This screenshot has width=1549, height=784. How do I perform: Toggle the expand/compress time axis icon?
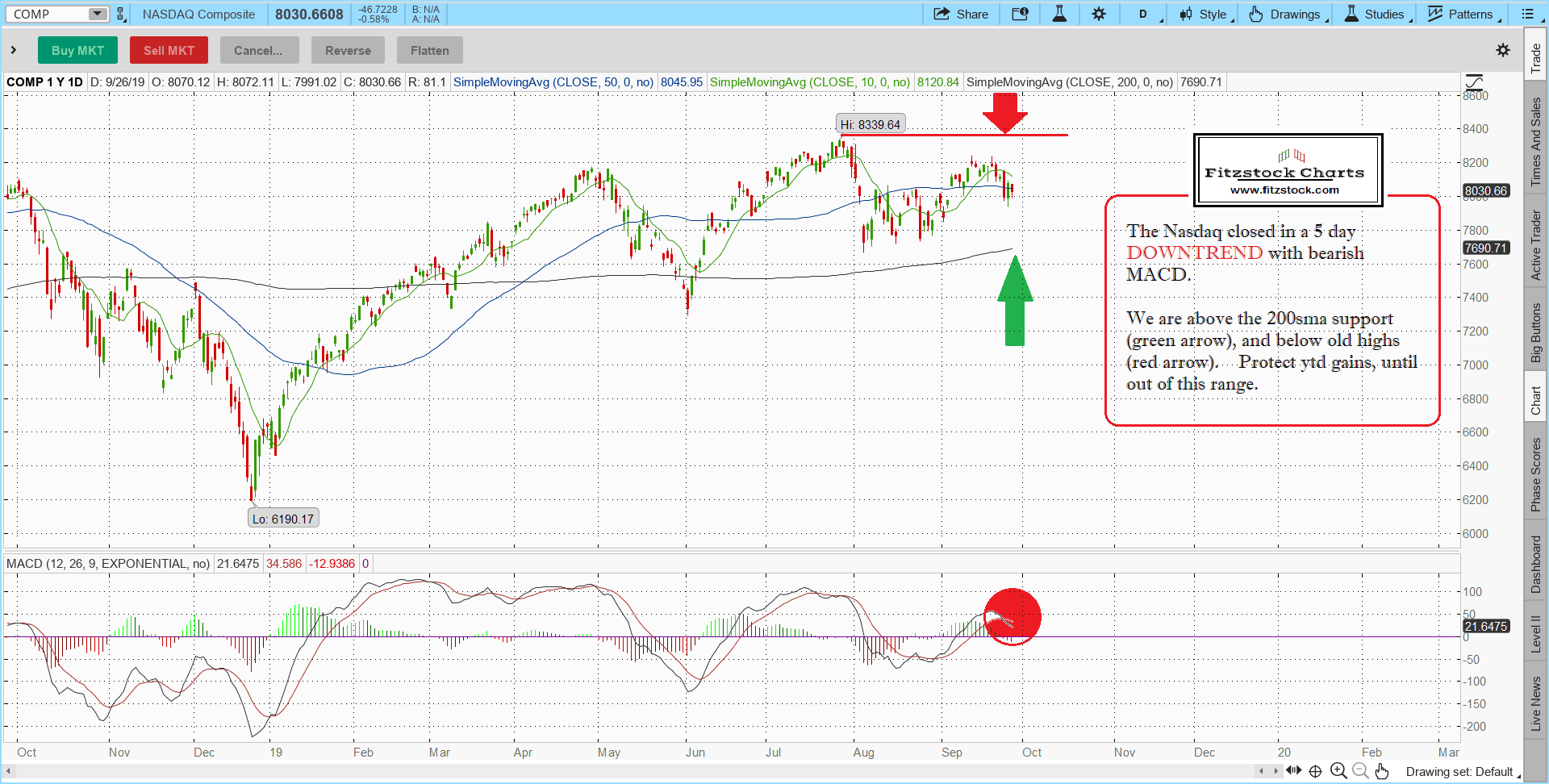point(1293,771)
